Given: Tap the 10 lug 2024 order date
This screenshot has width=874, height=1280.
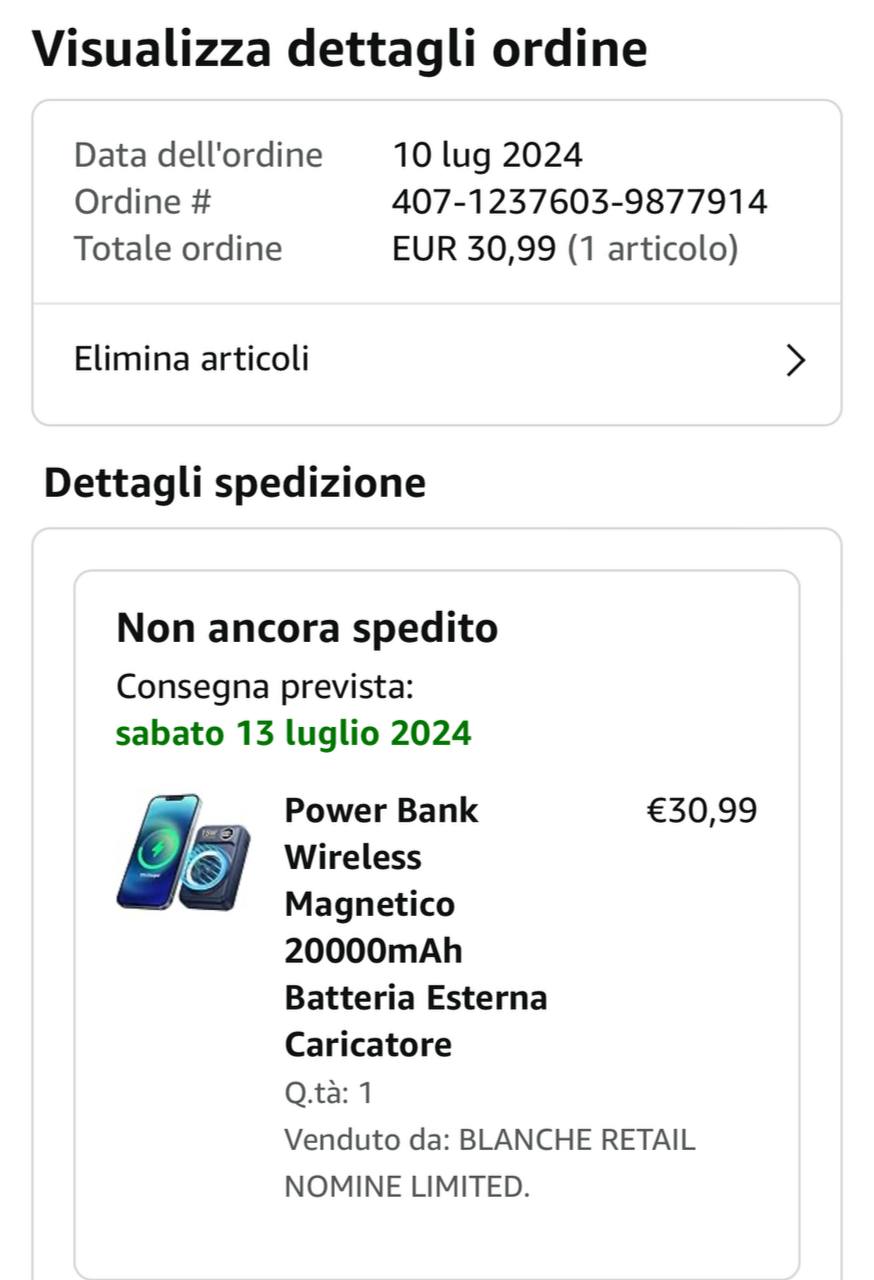Looking at the screenshot, I should point(486,155).
